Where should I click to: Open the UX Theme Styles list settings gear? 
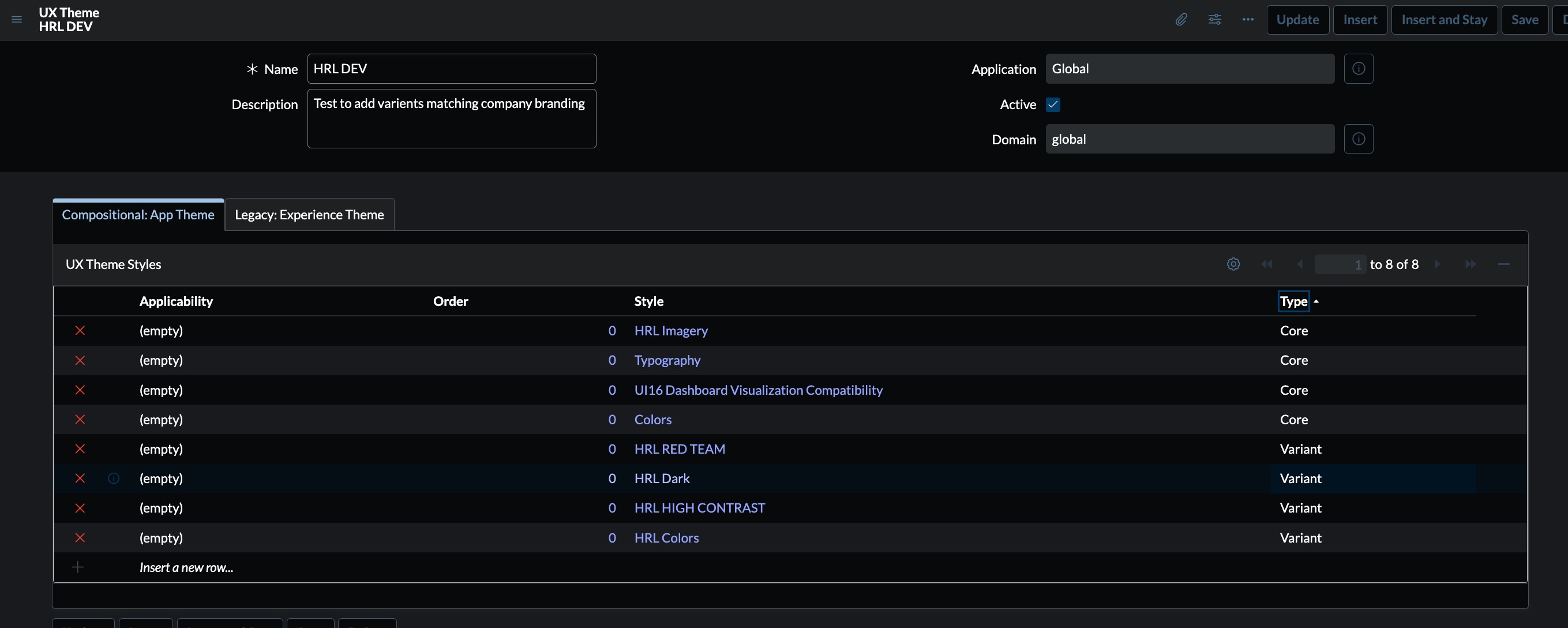(x=1233, y=264)
